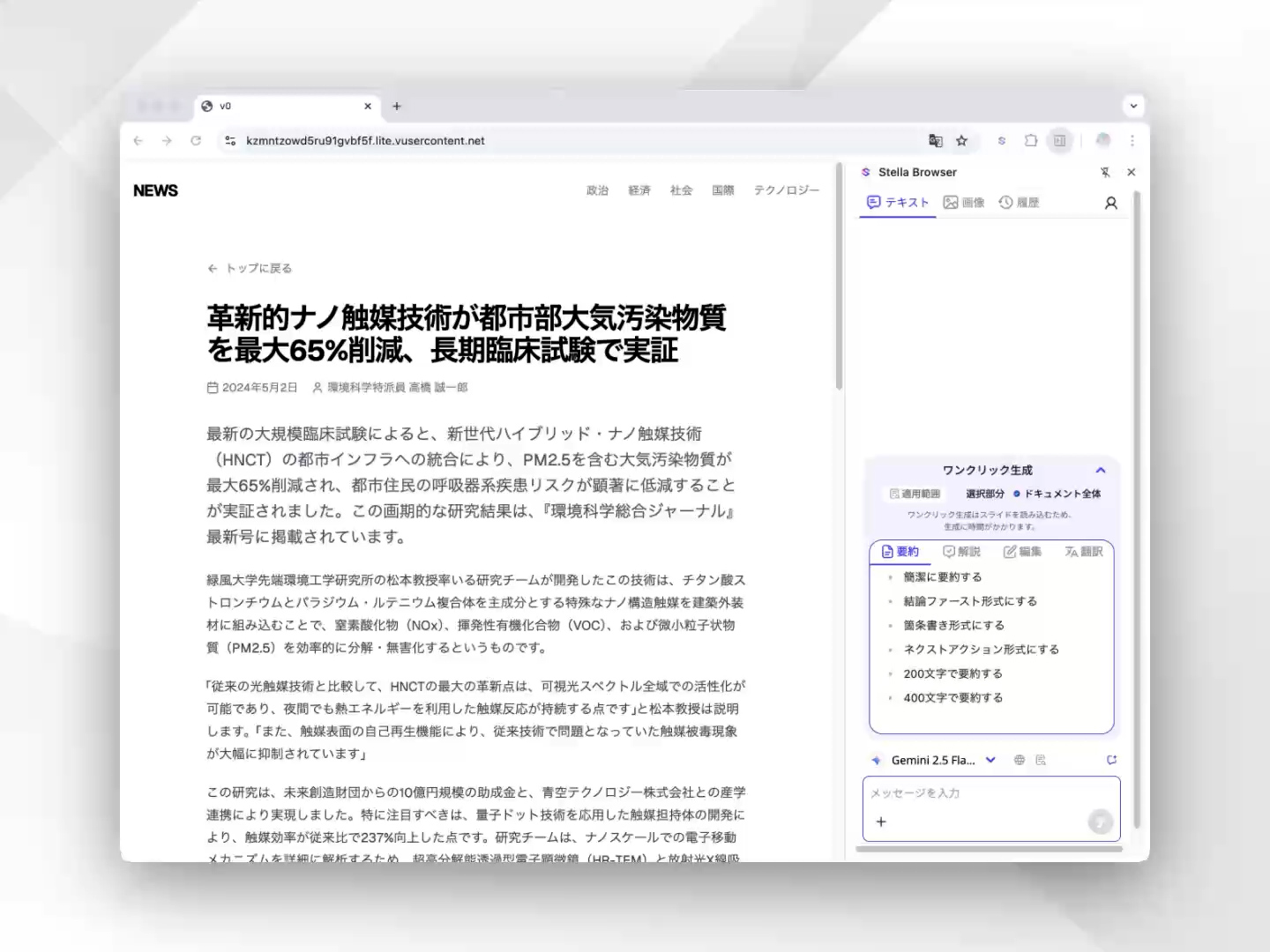The image size is (1270, 952).
Task: Switch to the 画像 tab
Action: click(x=964, y=203)
